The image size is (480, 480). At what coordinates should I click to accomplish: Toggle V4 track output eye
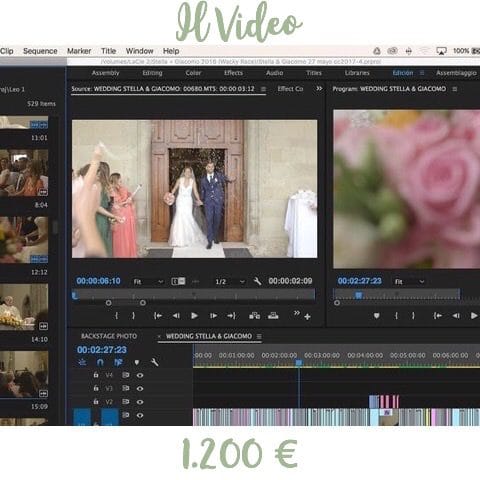140,375
